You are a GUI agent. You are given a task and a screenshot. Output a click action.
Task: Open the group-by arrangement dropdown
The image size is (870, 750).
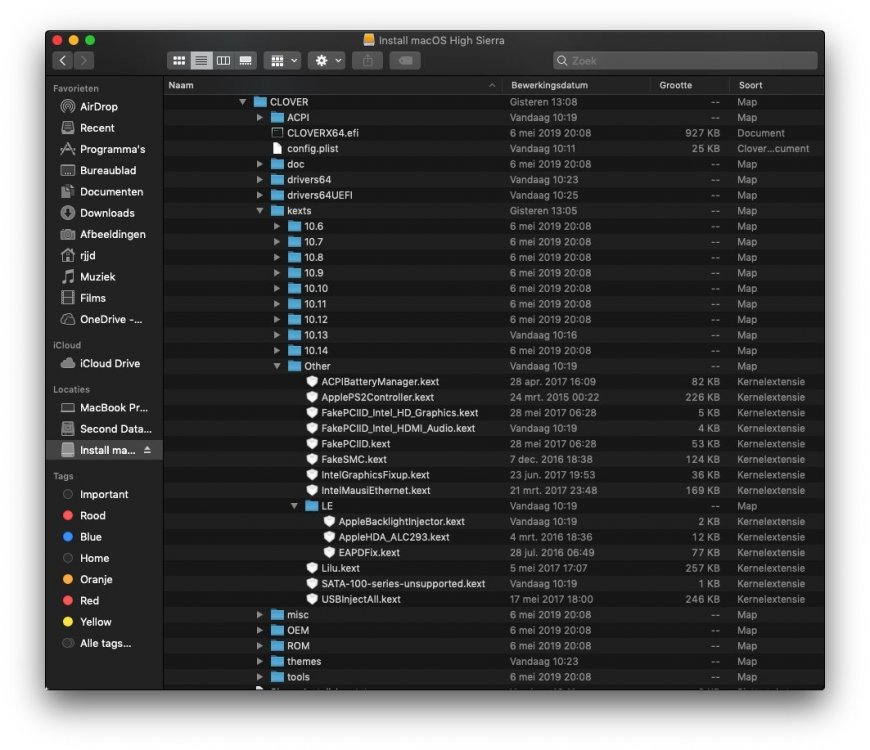[x=282, y=61]
